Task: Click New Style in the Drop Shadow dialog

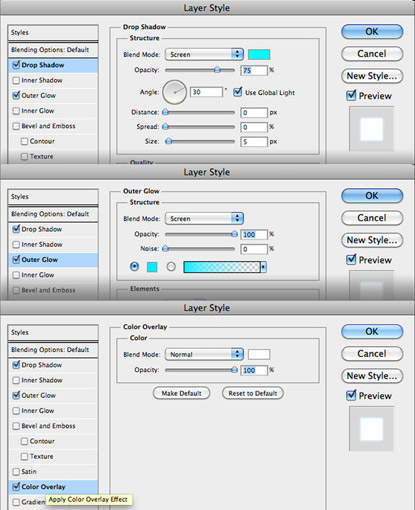Action: [372, 76]
